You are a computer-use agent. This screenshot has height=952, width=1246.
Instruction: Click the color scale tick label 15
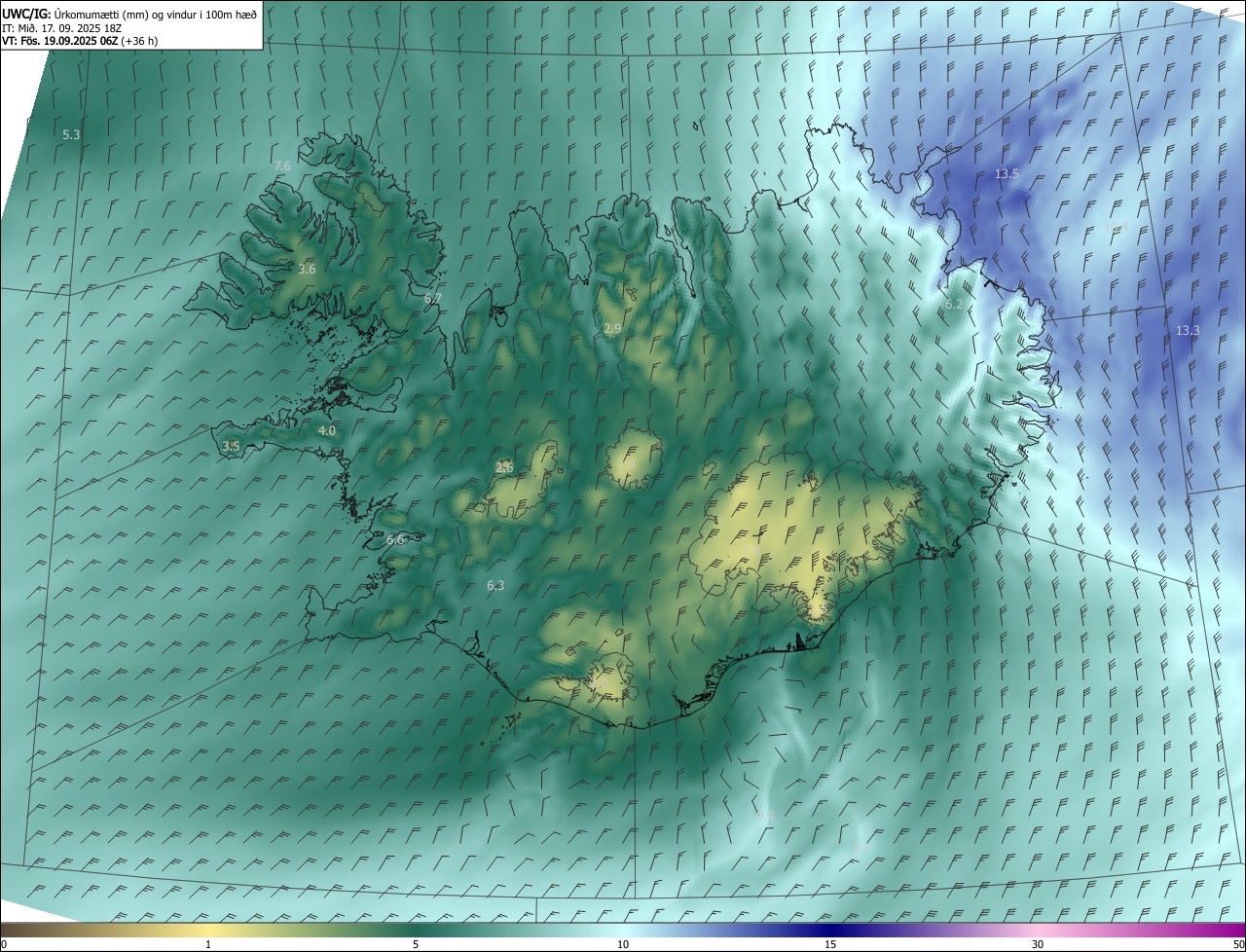click(x=830, y=944)
